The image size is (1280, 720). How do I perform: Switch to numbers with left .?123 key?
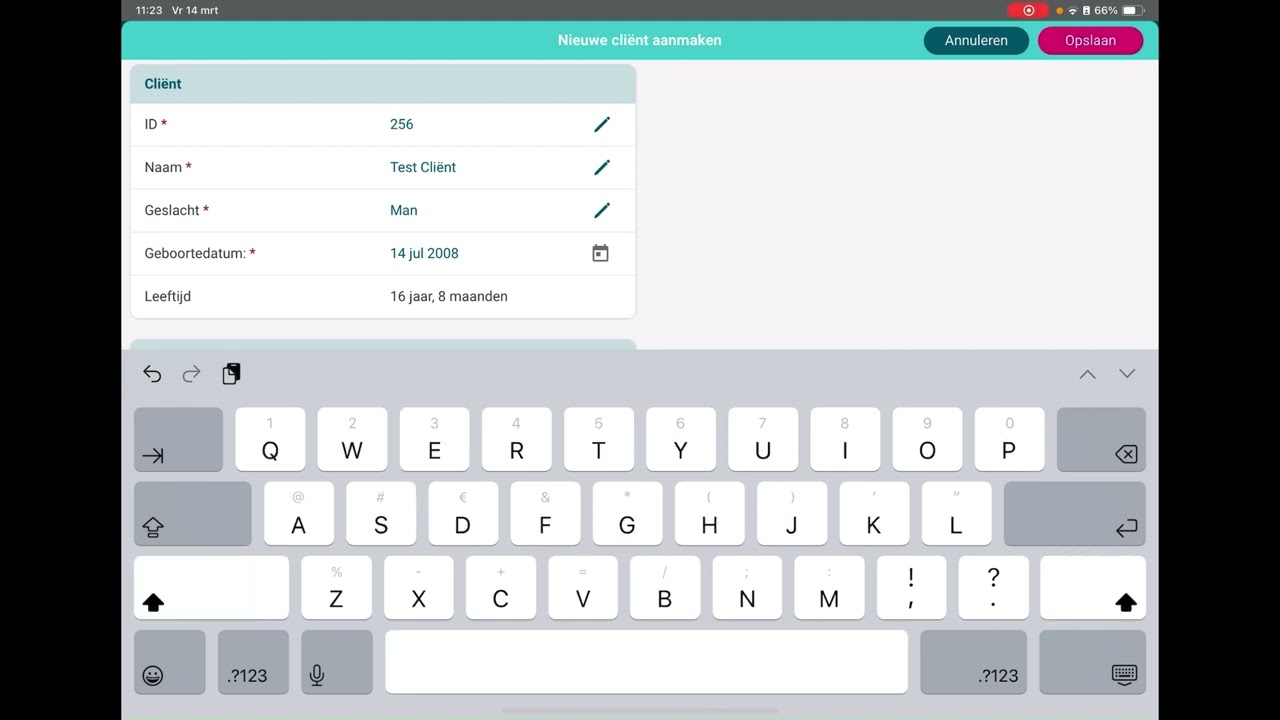pyautogui.click(x=253, y=662)
